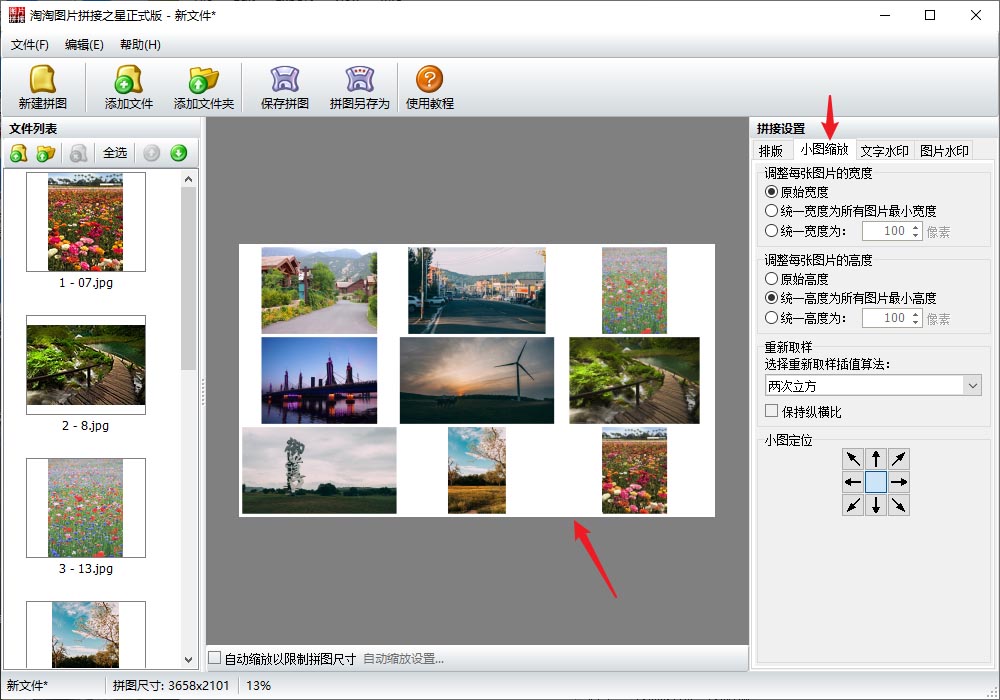Click the 统一宽度为 pixel input field
Viewport: 1000px width, 700px height.
[886, 231]
